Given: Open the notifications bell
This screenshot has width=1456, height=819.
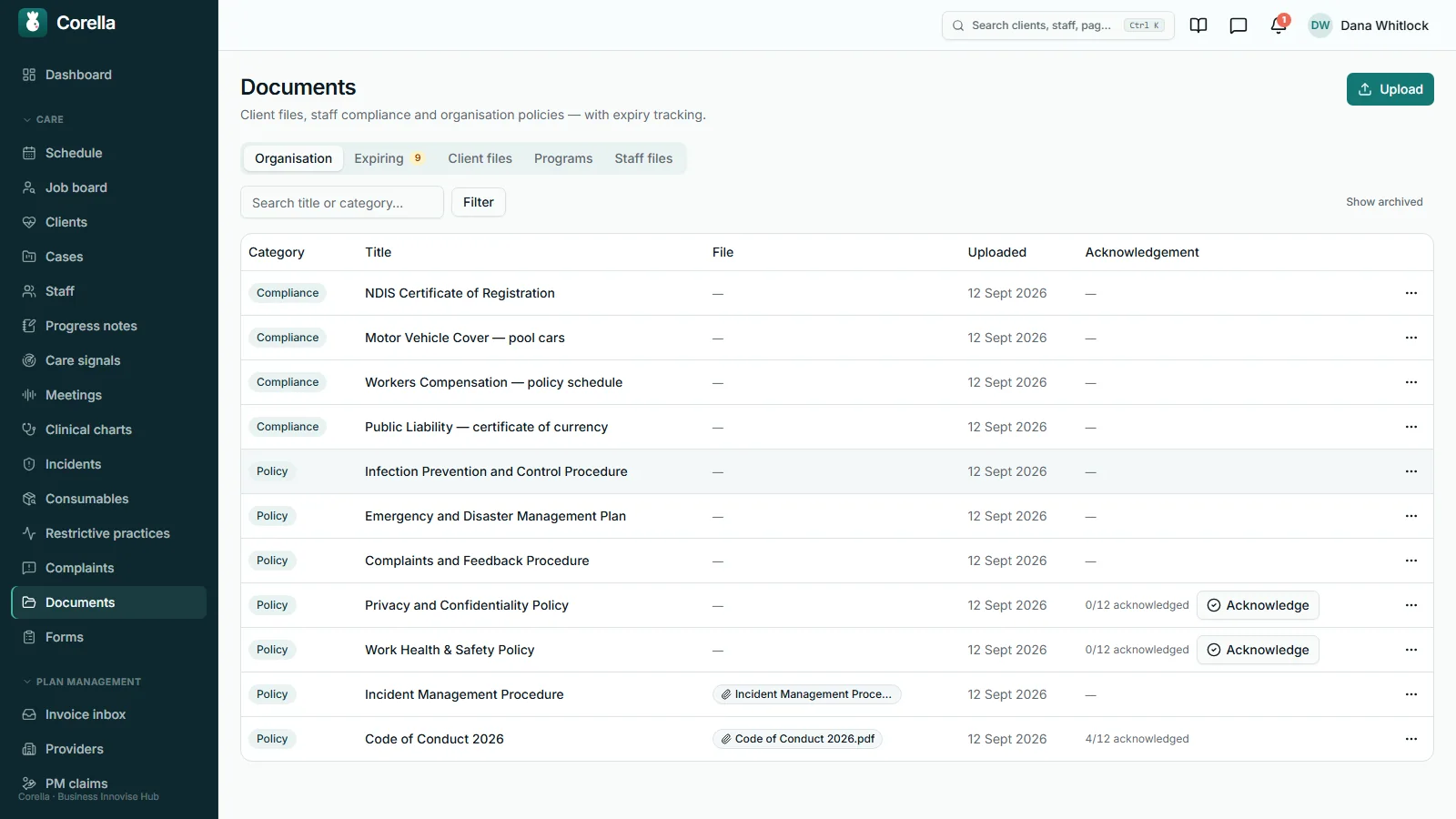Looking at the screenshot, I should tap(1279, 25).
